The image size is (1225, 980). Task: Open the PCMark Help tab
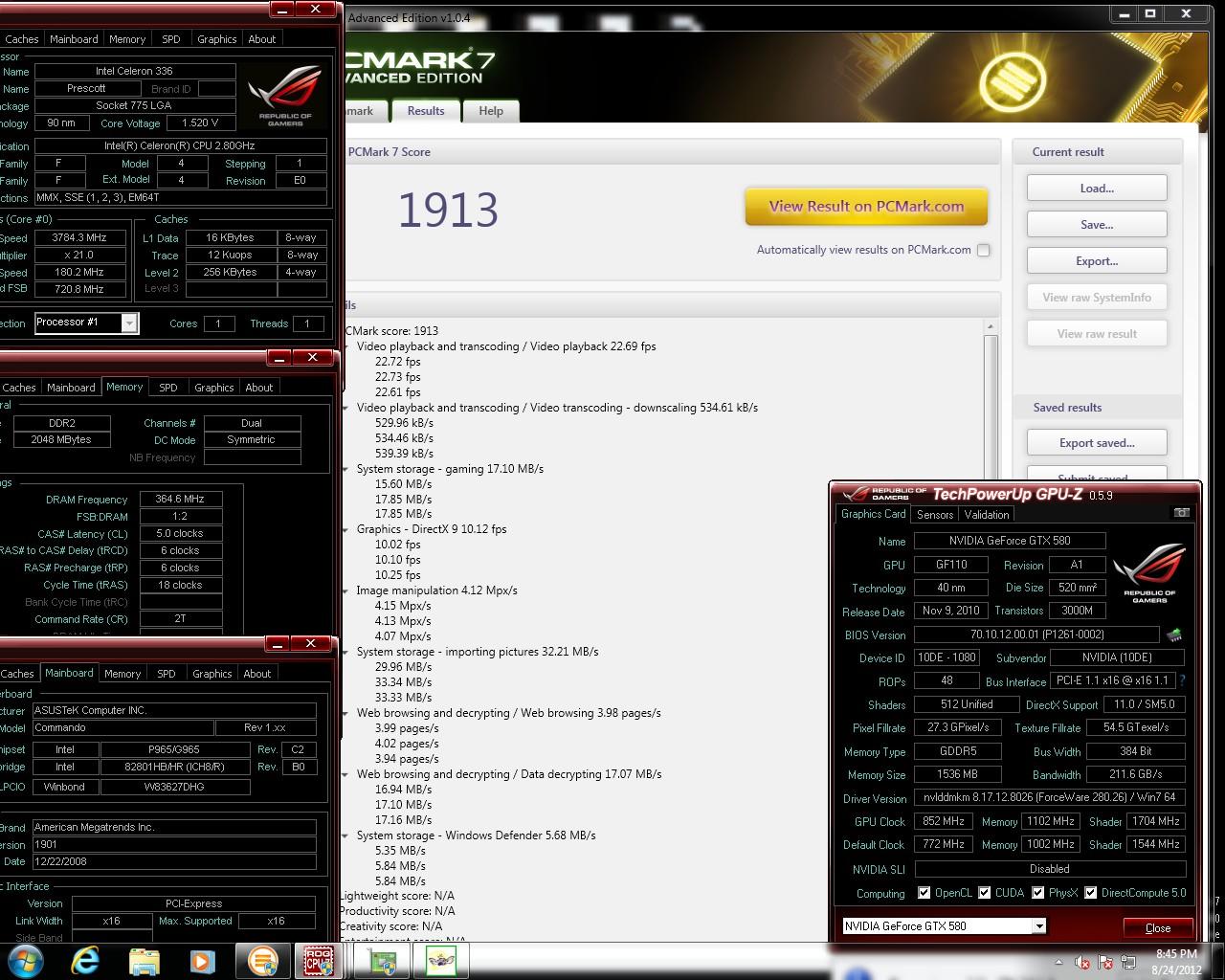pos(491,111)
